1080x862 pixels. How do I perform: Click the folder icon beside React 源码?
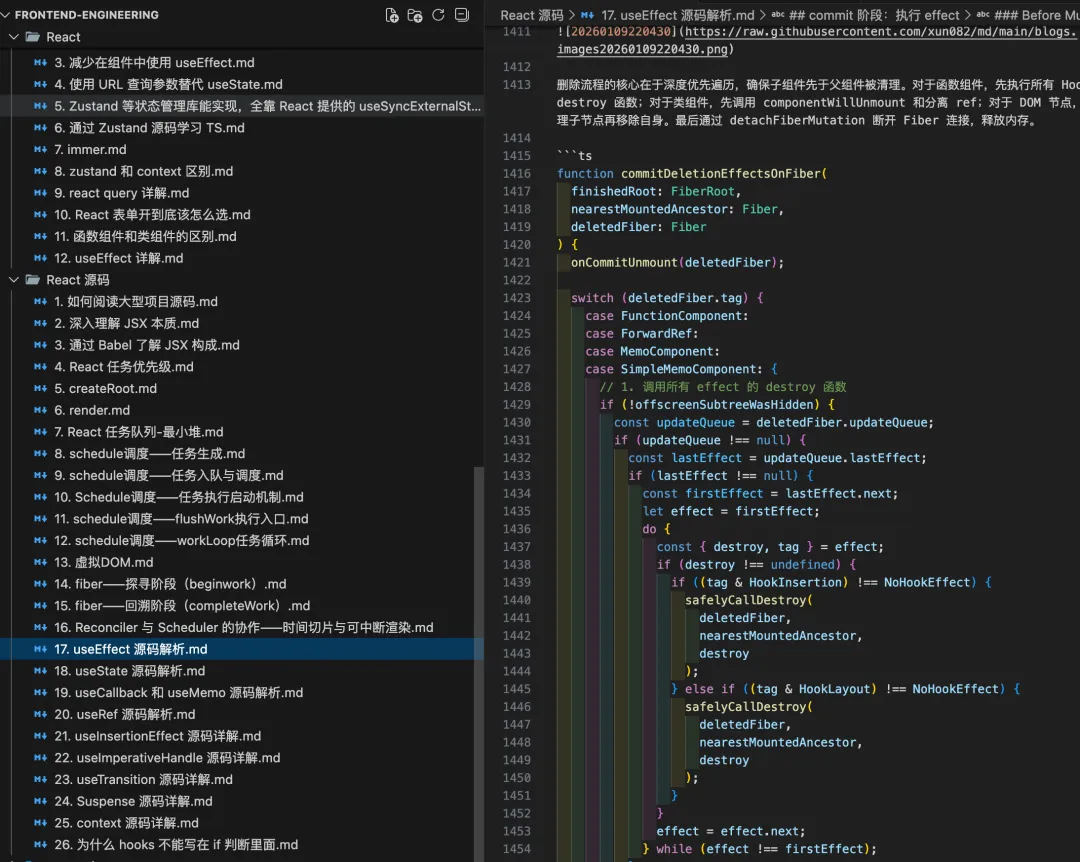[x=32, y=280]
